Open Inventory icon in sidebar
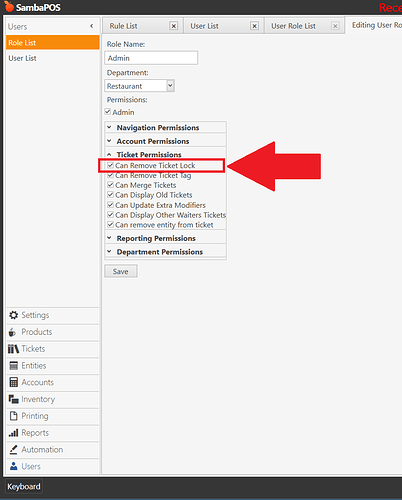402x500 pixels. [x=14, y=399]
